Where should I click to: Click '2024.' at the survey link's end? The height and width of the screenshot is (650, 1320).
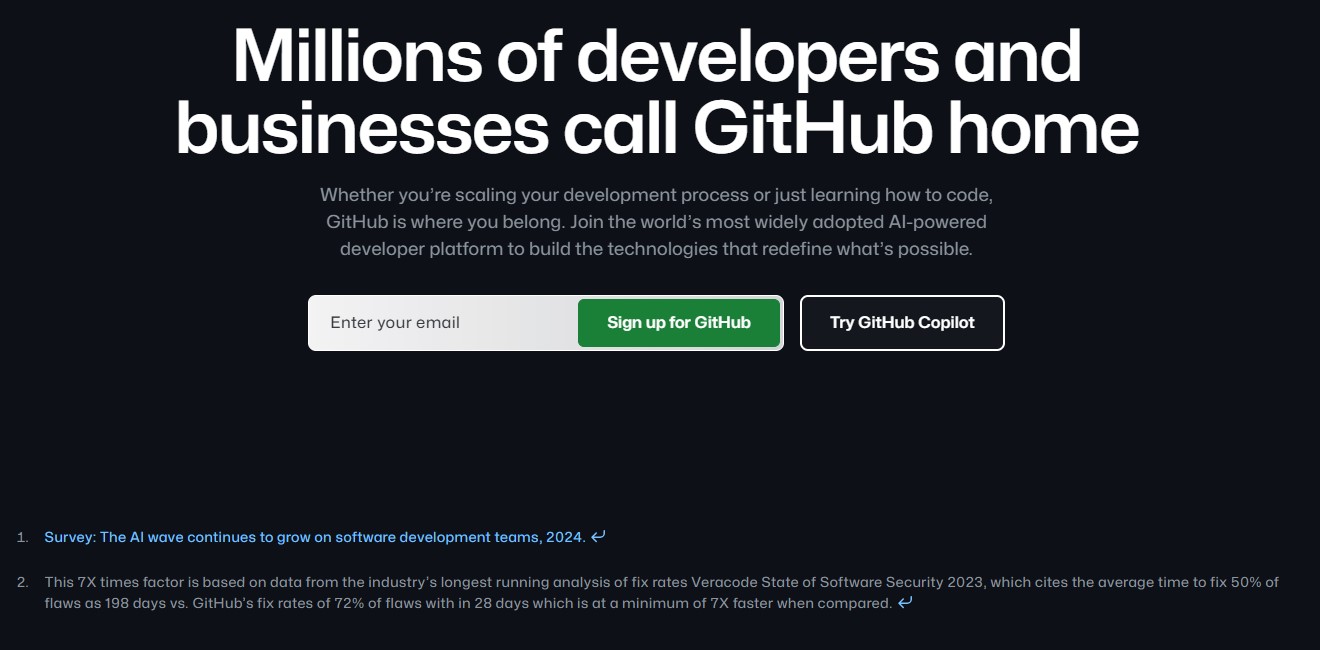point(565,537)
